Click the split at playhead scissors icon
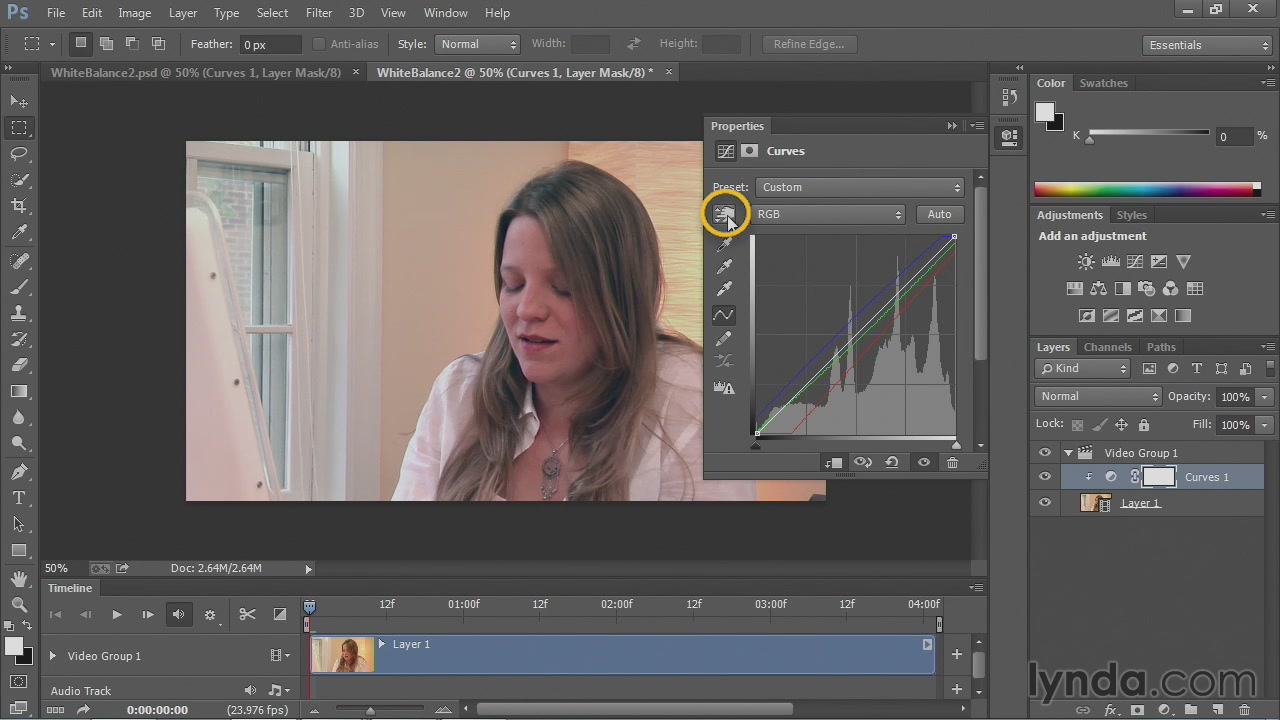1280x720 pixels. [x=247, y=615]
